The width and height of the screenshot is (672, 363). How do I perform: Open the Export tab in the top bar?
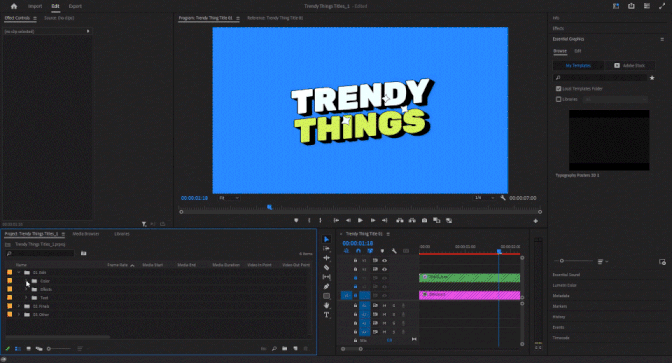coord(75,6)
